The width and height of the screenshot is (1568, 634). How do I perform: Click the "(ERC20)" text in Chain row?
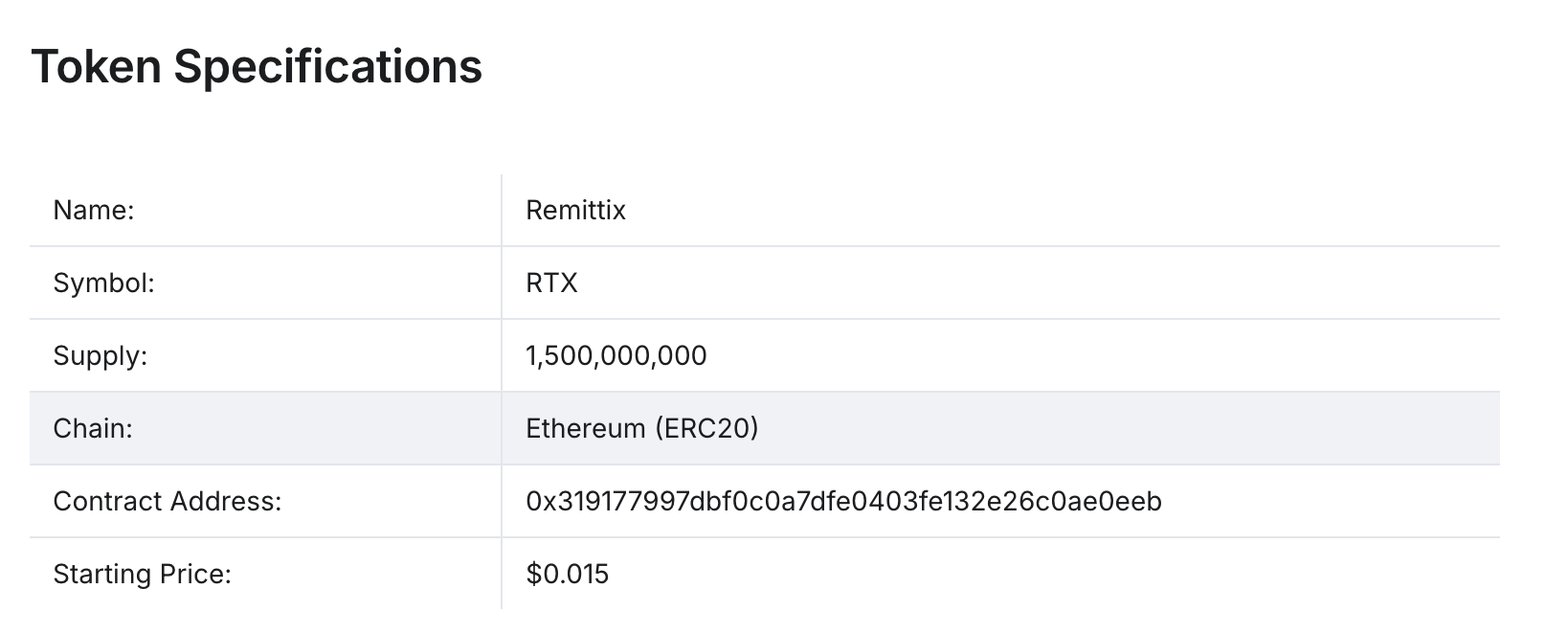point(707,428)
